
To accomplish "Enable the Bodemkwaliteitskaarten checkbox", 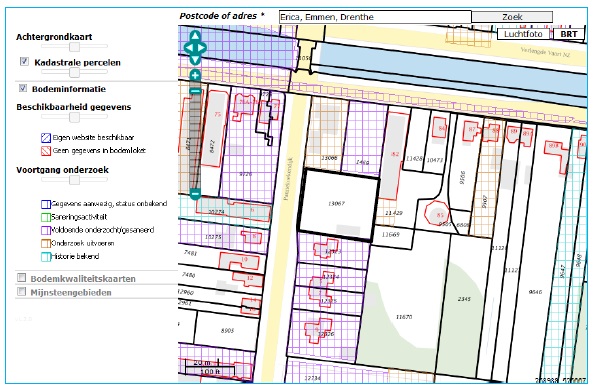I will 22,277.
